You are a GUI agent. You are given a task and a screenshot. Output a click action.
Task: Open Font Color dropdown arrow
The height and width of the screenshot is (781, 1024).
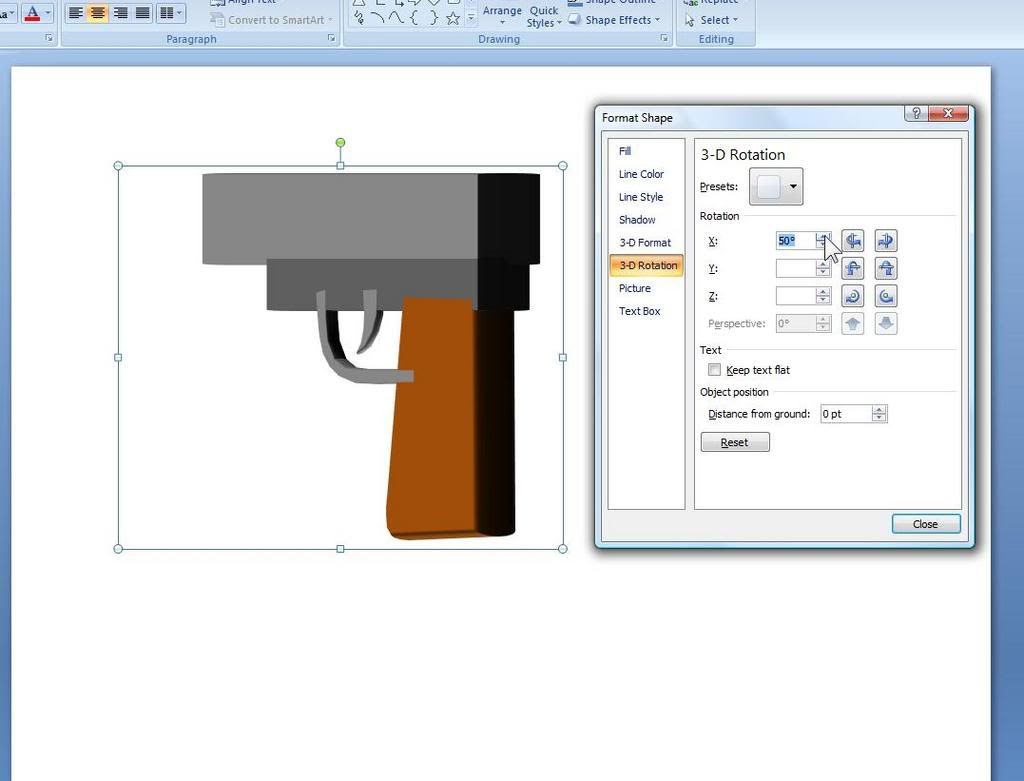pyautogui.click(x=48, y=12)
